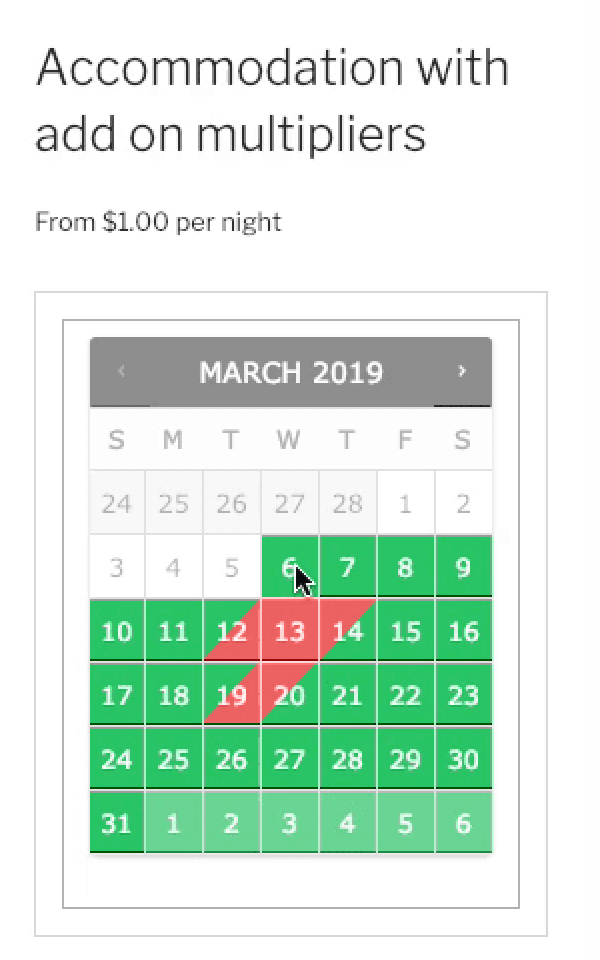Select available date March 6
This screenshot has width=600, height=960.
pos(289,567)
